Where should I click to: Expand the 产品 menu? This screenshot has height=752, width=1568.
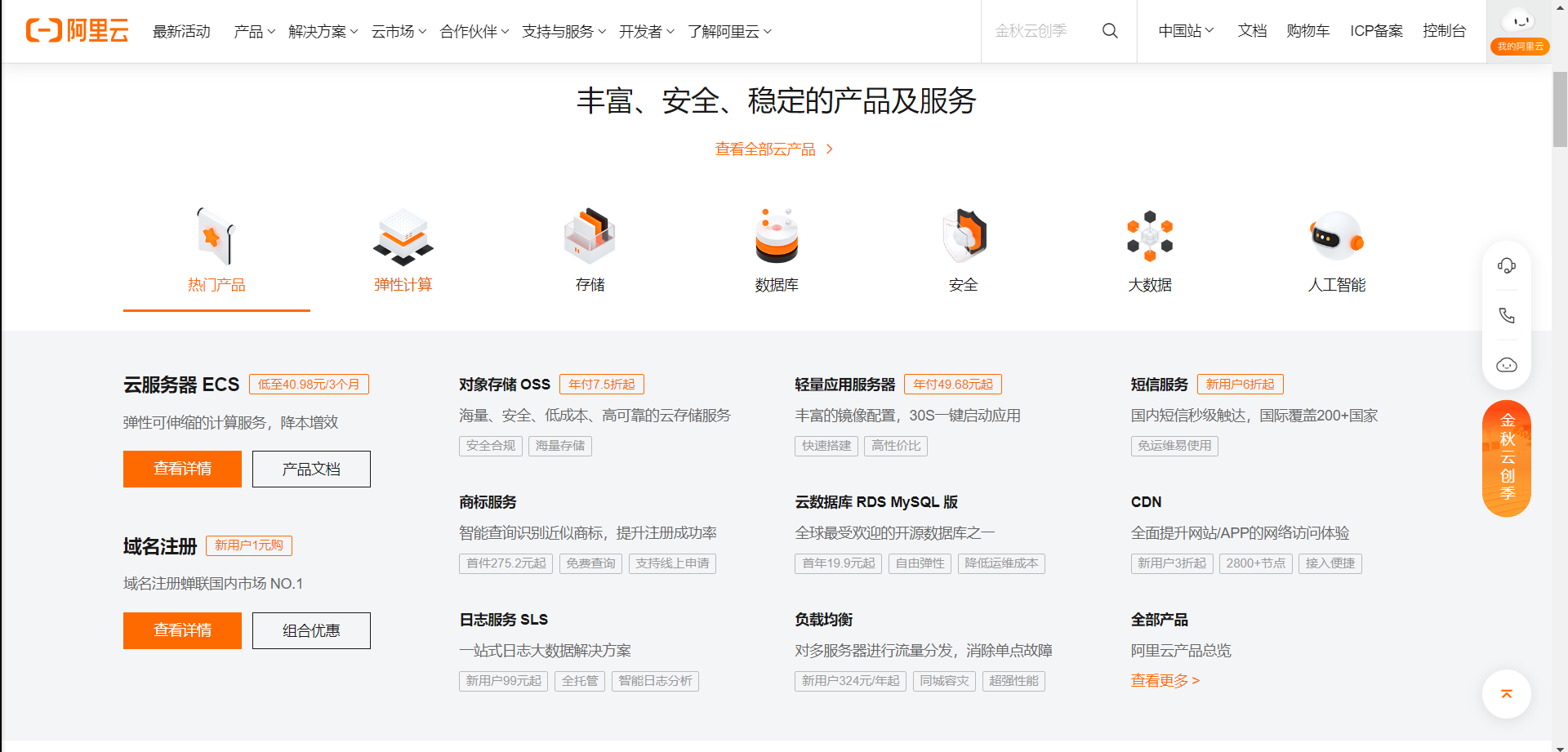(255, 31)
